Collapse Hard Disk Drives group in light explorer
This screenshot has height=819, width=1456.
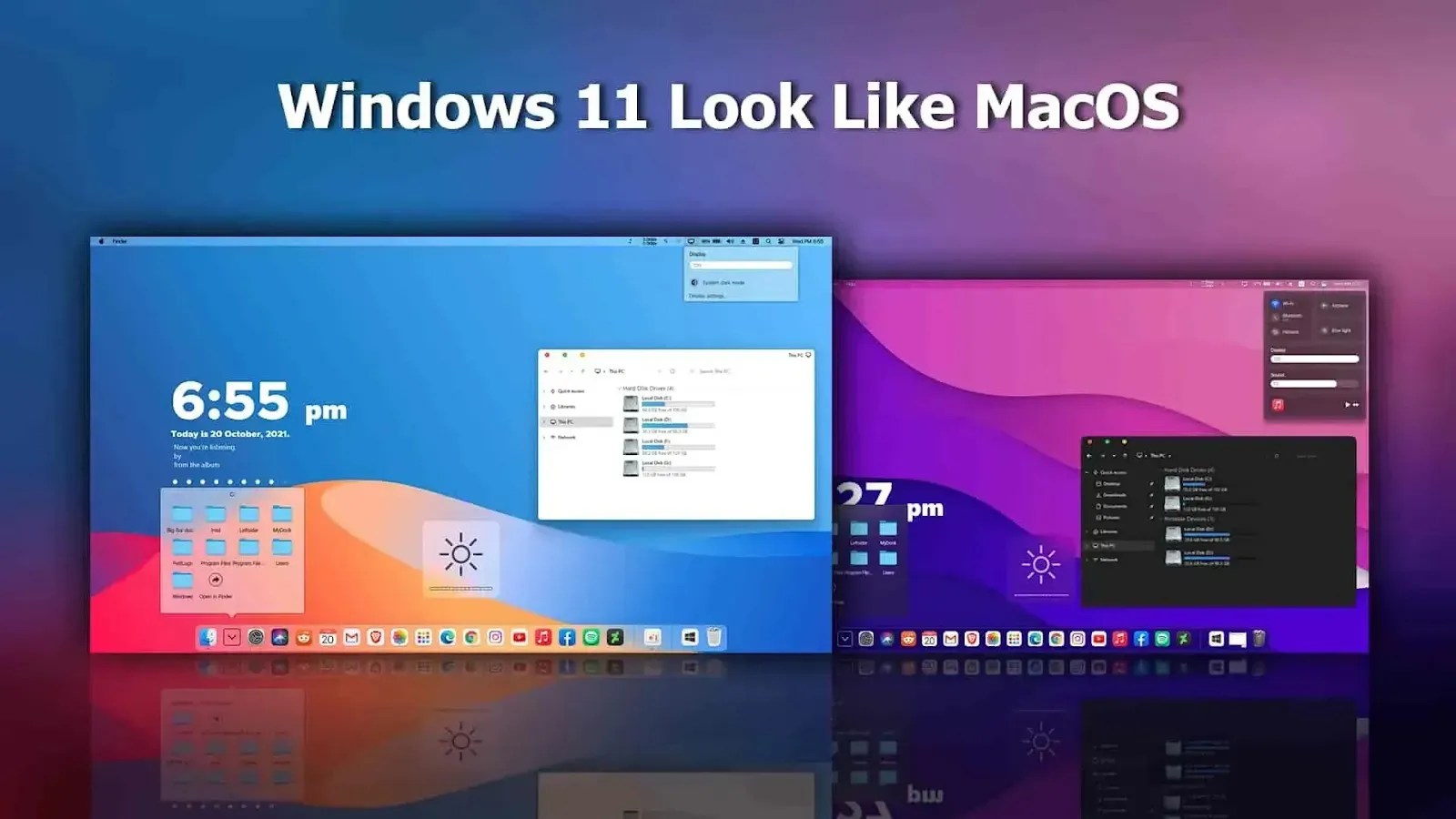coord(620,389)
